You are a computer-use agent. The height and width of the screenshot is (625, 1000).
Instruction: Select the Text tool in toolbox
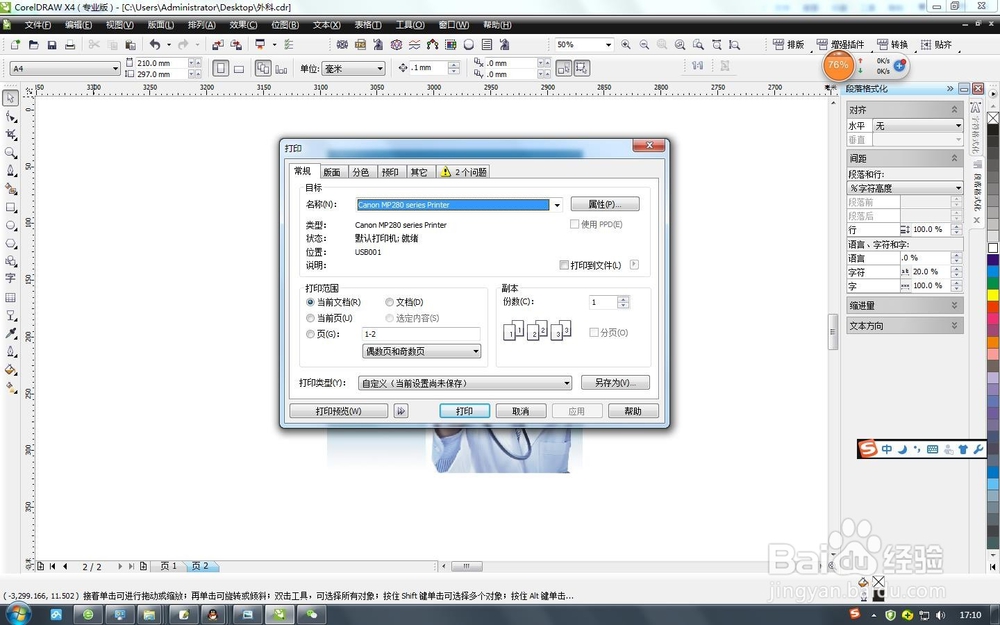tap(11, 279)
